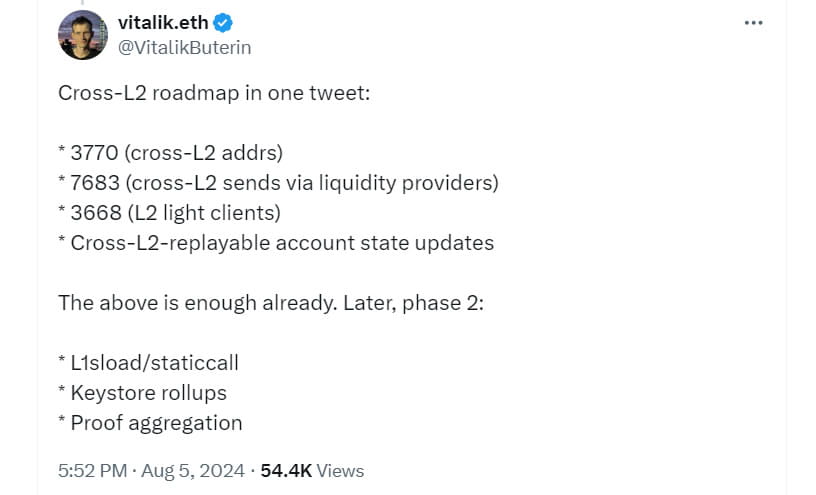816x495 pixels.
Task: Open the three-dot More options menu
Action: pos(754,22)
